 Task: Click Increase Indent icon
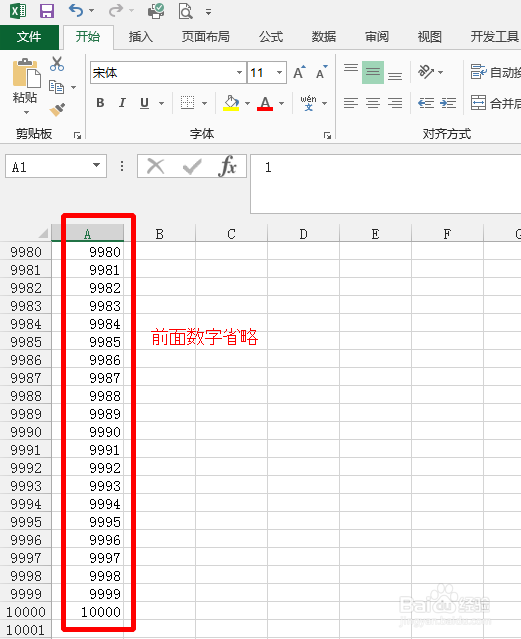(448, 103)
